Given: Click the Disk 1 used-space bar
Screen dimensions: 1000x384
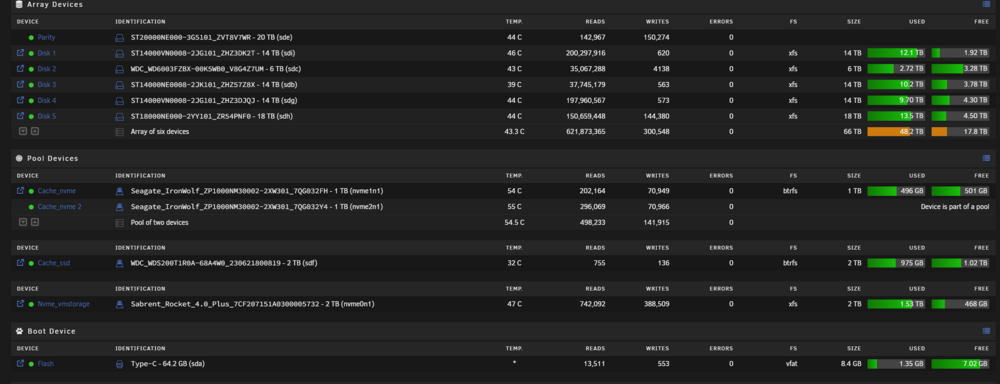Looking at the screenshot, I should point(896,53).
